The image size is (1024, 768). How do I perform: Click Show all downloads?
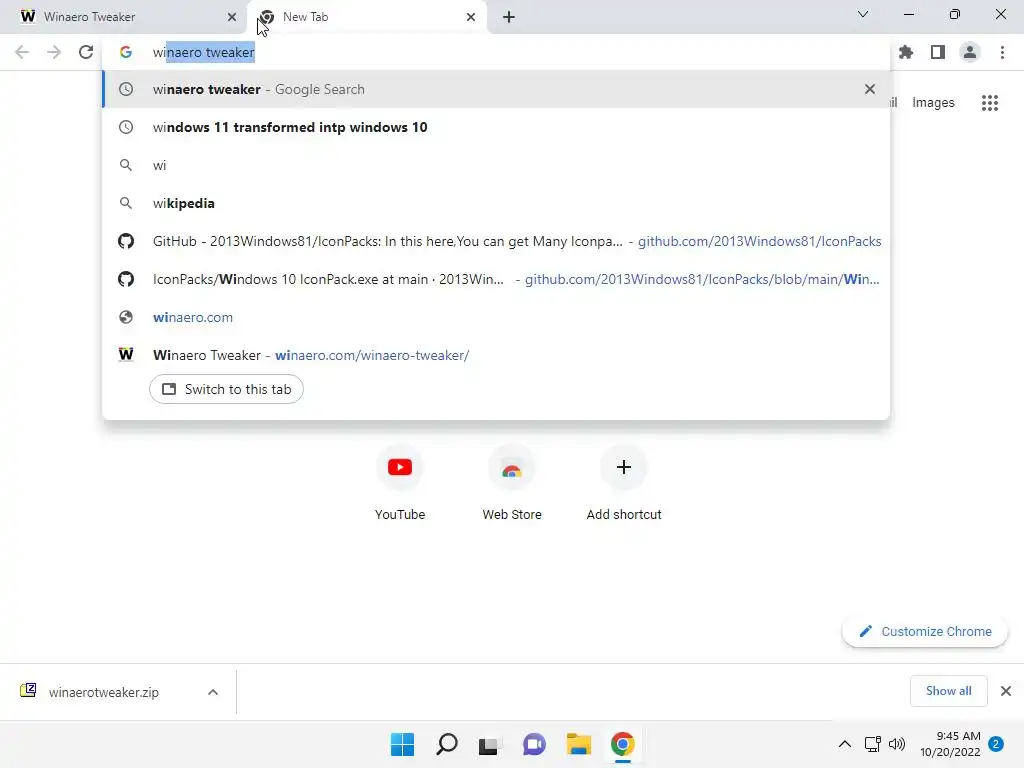948,691
